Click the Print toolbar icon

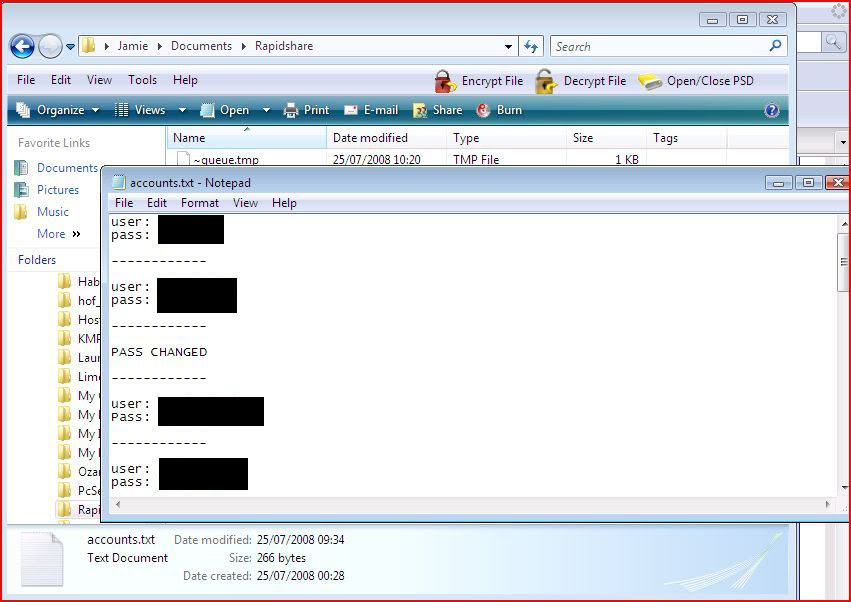pyautogui.click(x=291, y=110)
